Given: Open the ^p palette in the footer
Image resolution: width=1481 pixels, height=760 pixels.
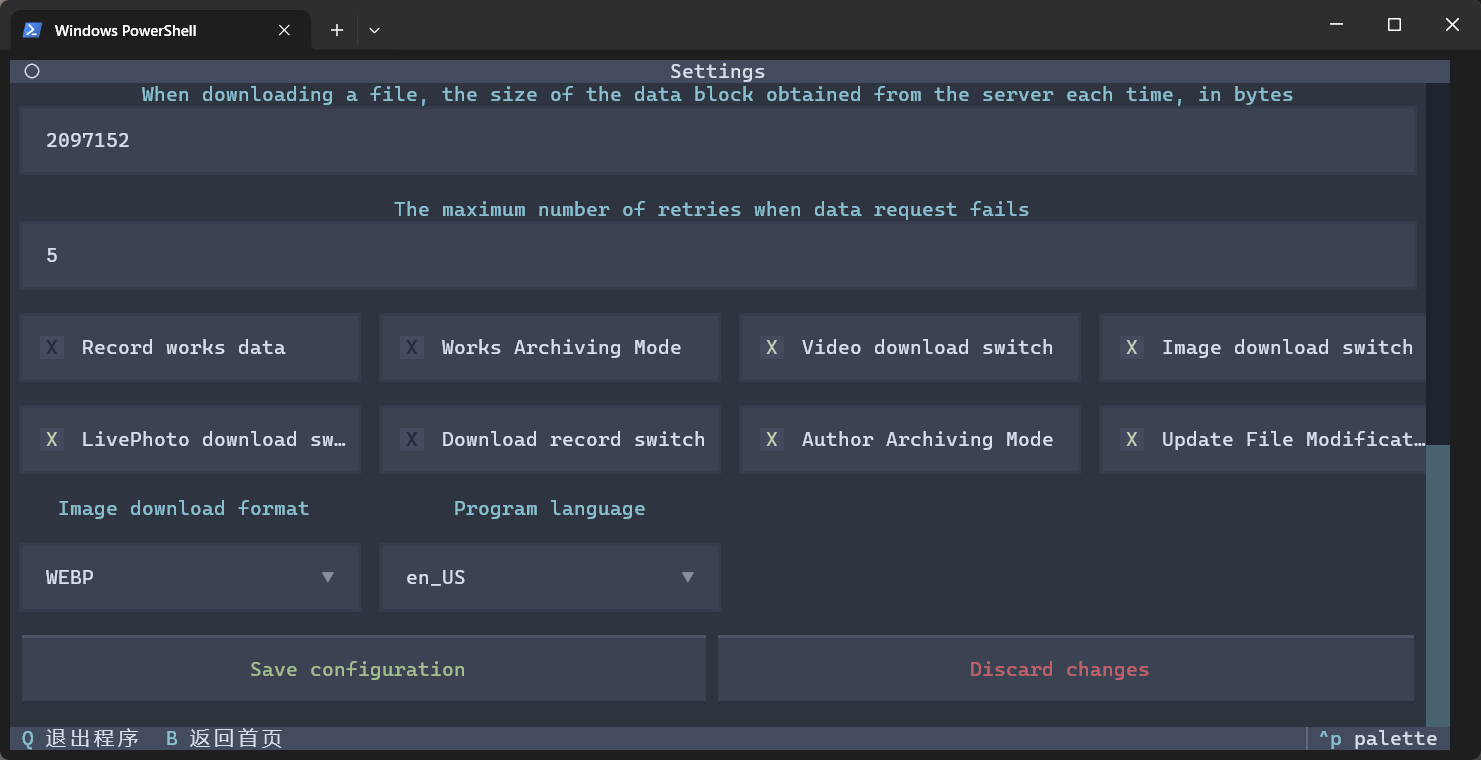Looking at the screenshot, I should (1377, 738).
